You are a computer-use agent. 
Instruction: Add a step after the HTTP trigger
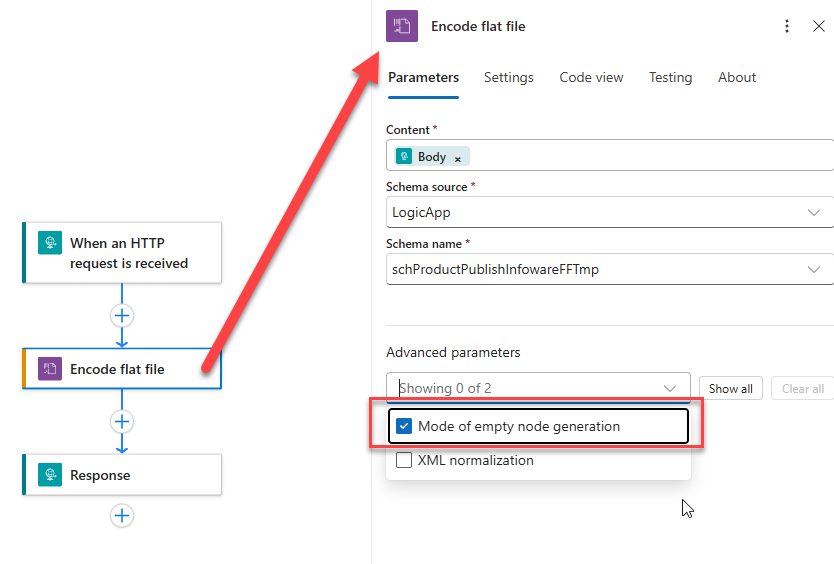click(122, 316)
